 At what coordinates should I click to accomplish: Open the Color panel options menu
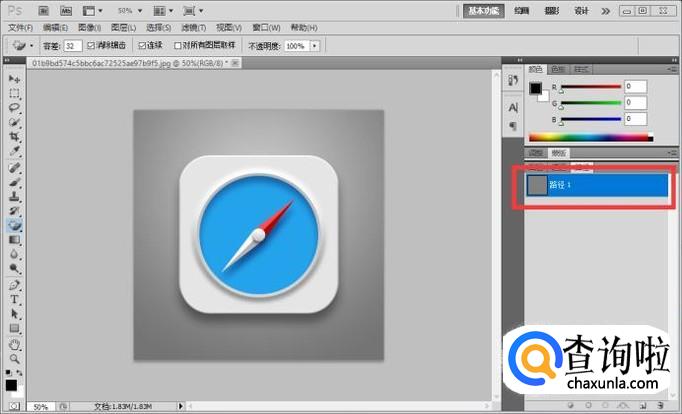point(672,69)
